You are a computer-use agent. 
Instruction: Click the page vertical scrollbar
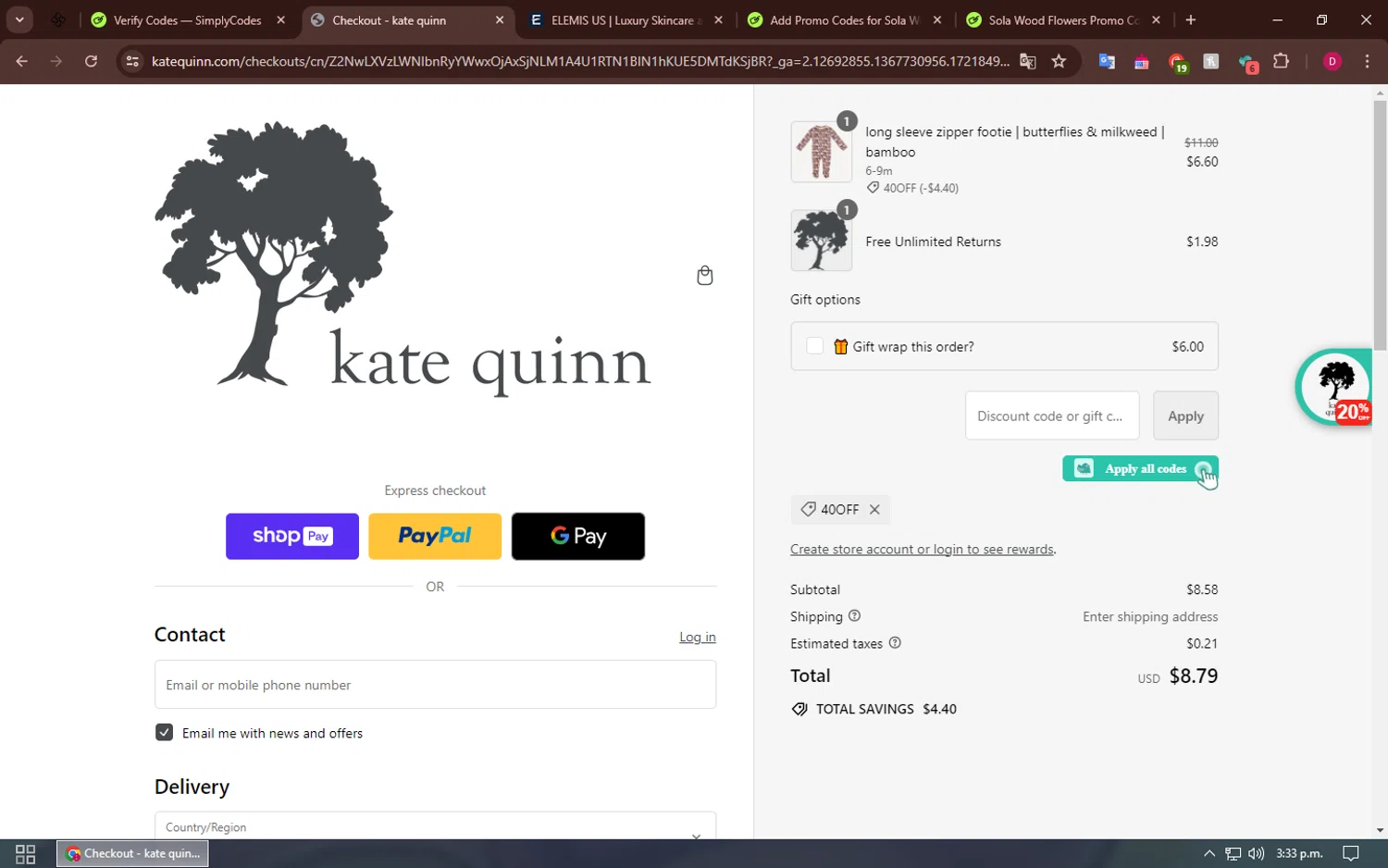(x=1380, y=225)
